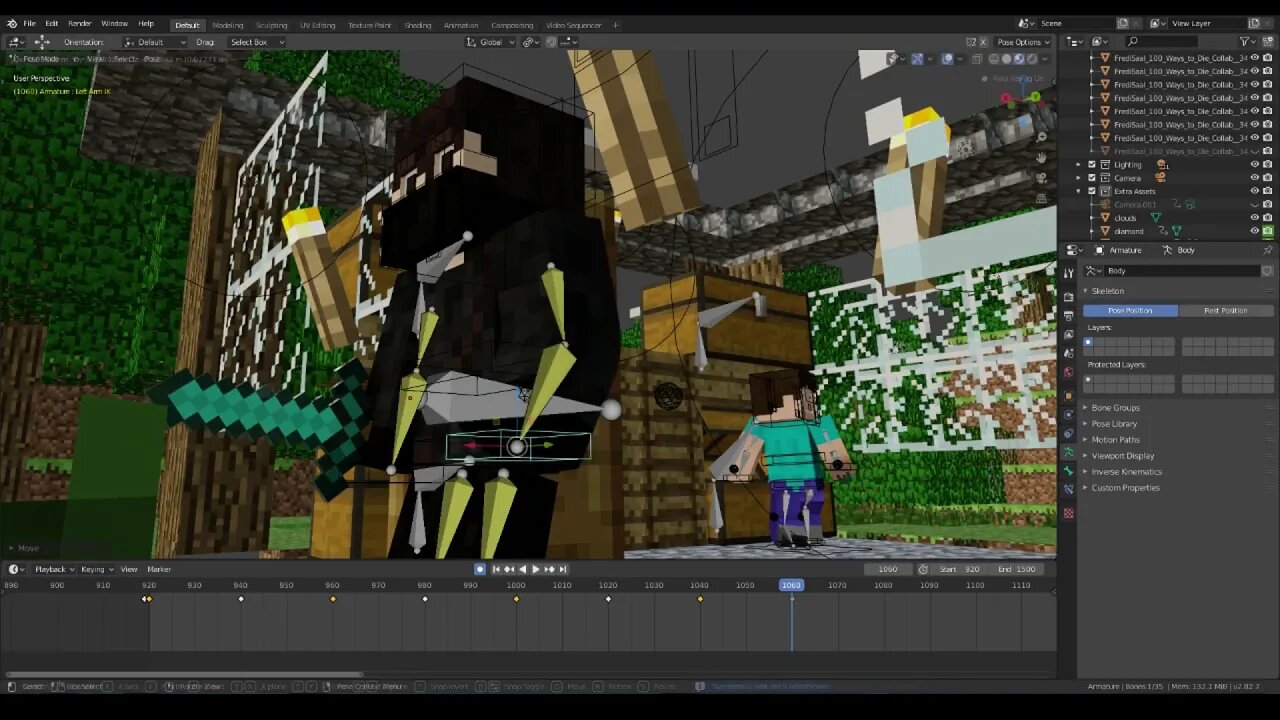Image resolution: width=1280 pixels, height=720 pixels.
Task: Open the File menu
Action: [x=29, y=24]
